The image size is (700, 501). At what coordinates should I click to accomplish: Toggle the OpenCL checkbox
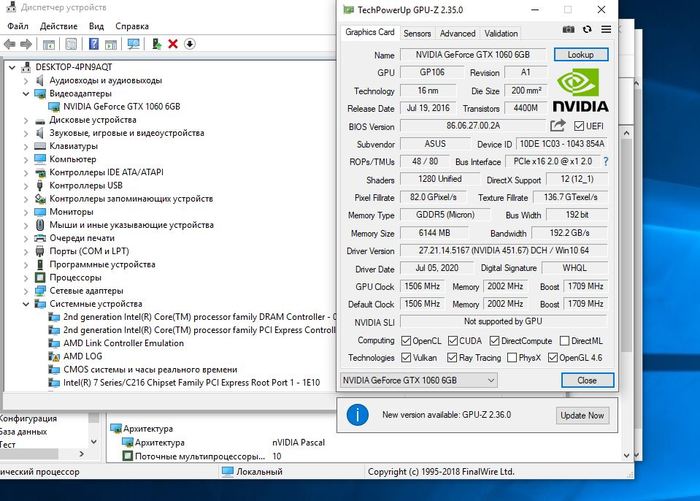pyautogui.click(x=406, y=340)
